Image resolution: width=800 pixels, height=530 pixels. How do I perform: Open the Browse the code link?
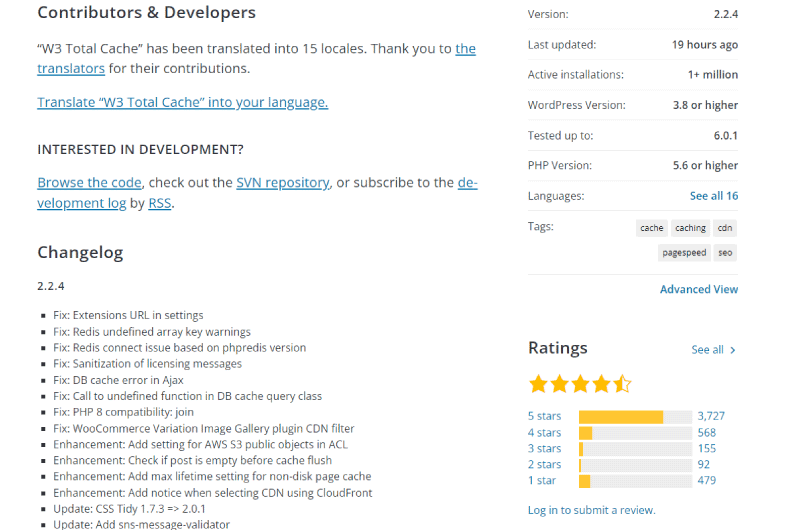click(x=89, y=183)
